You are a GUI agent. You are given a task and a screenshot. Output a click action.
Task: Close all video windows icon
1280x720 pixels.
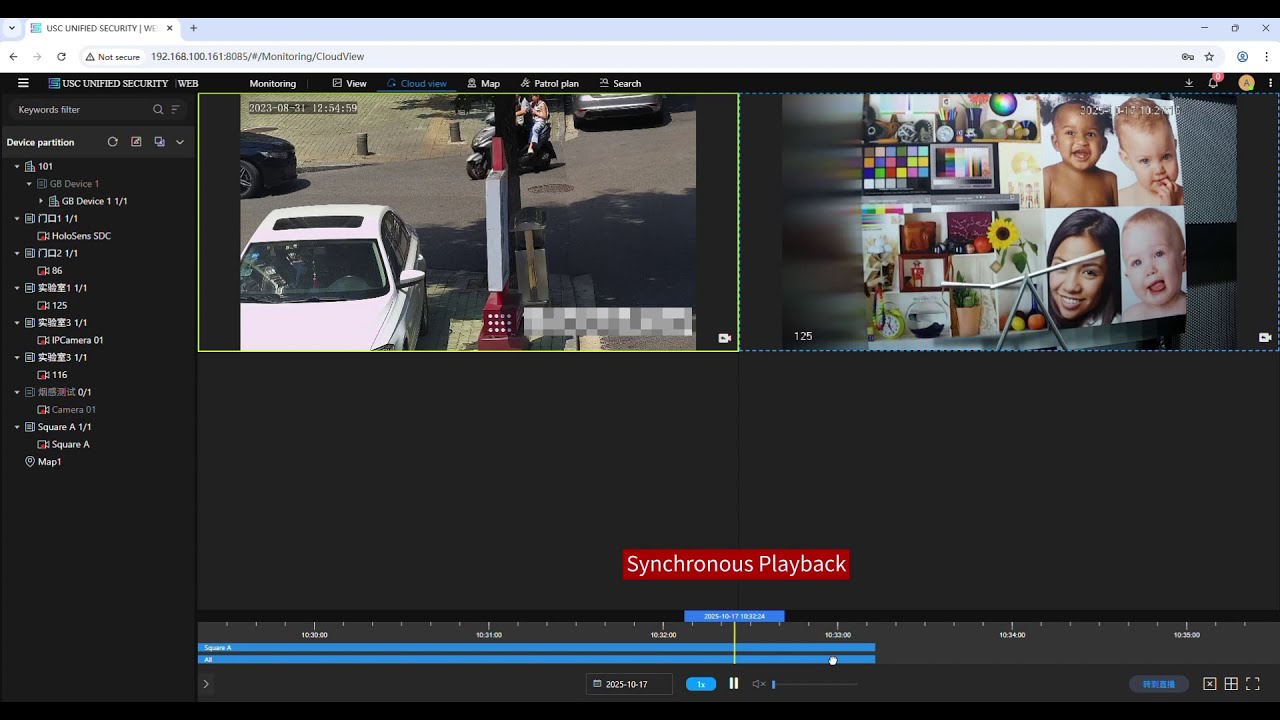(x=1209, y=684)
